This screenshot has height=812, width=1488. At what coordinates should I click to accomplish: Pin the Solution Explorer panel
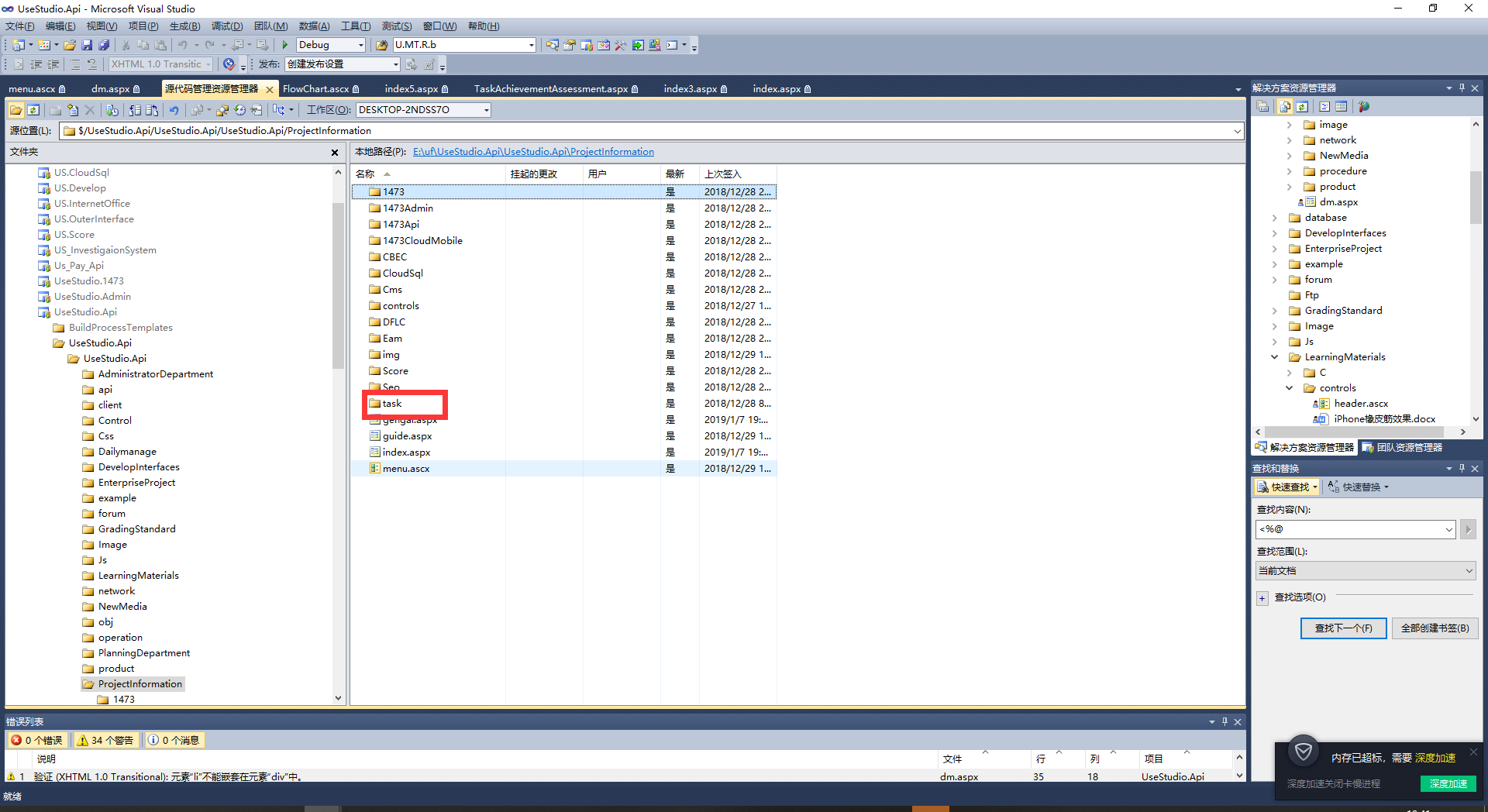click(x=1462, y=88)
